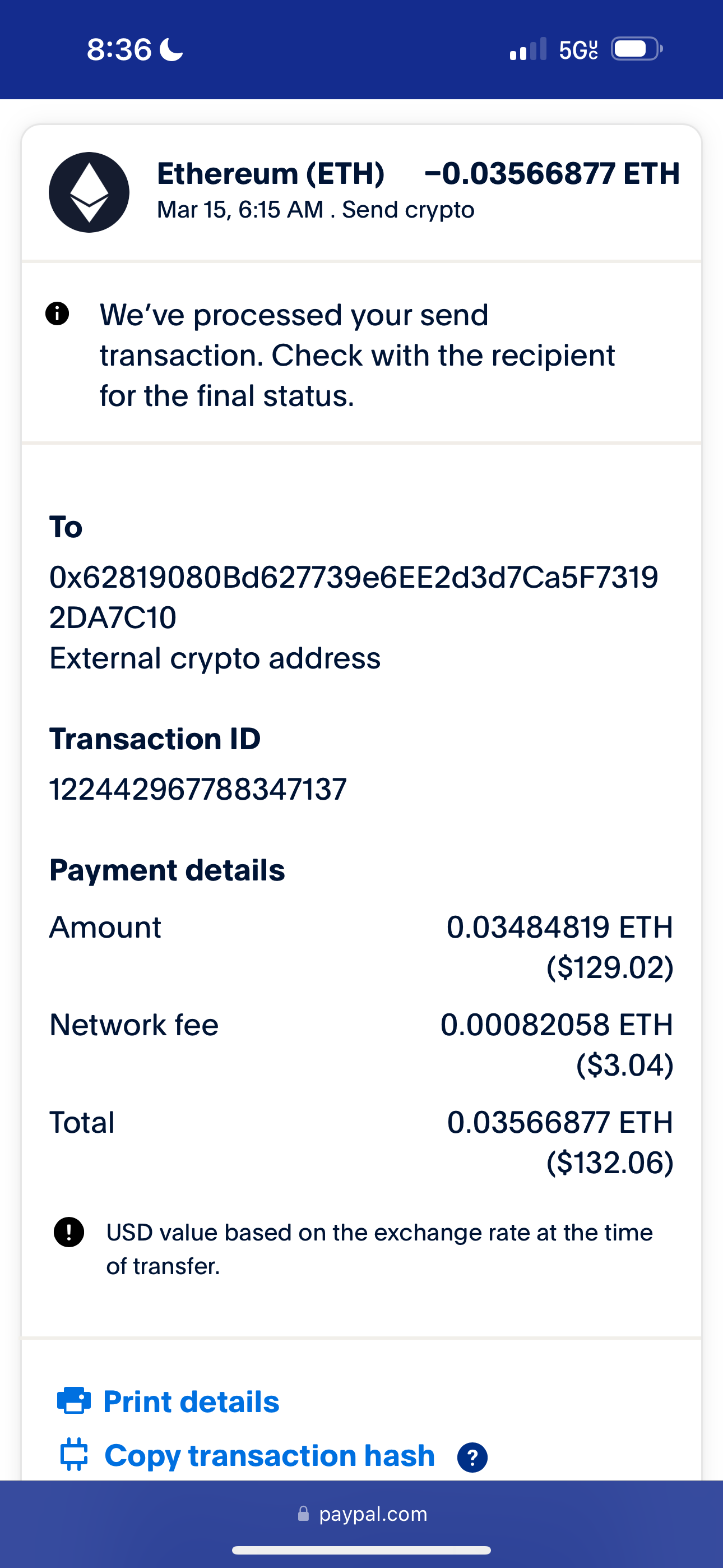Tap the copy hash icon
The image size is (723, 1568).
(x=74, y=1455)
